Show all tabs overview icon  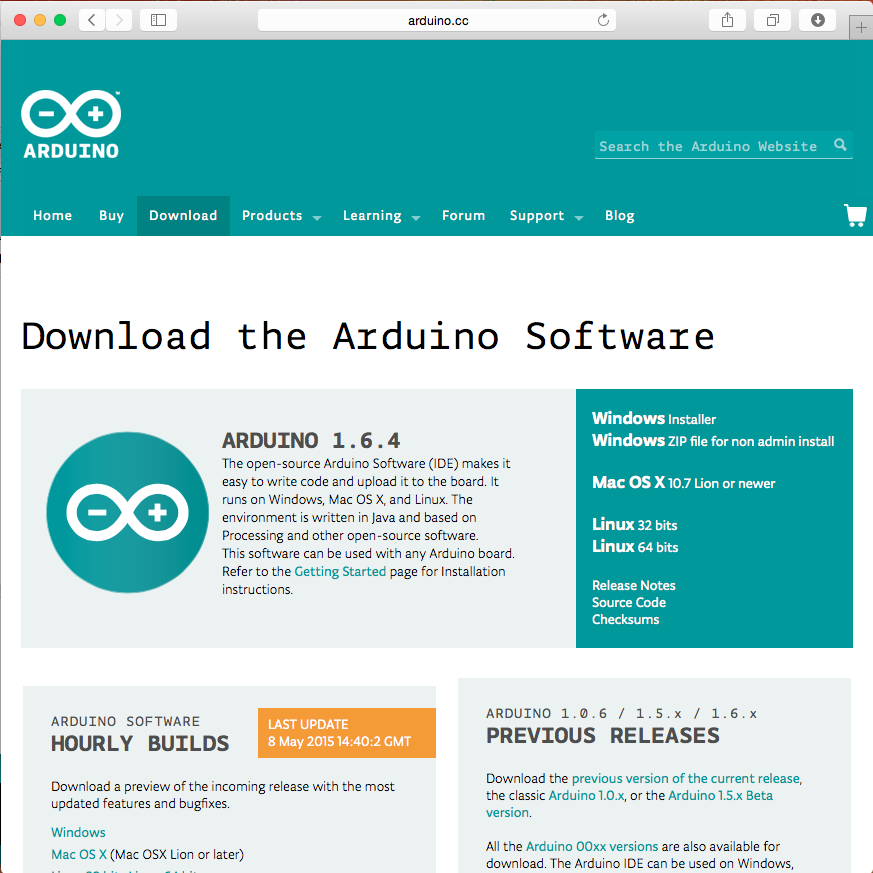click(772, 20)
